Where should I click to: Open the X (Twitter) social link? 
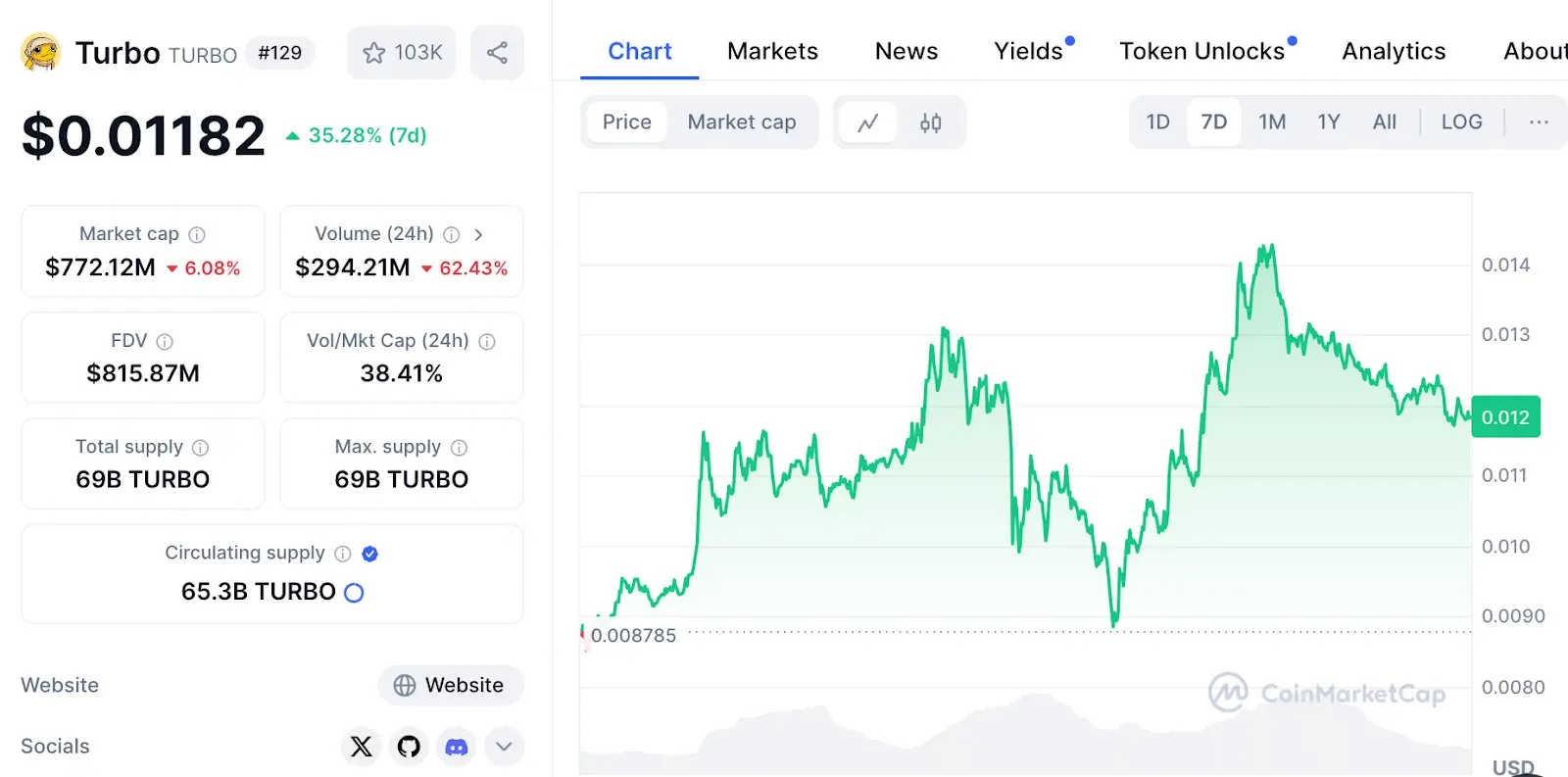point(362,747)
